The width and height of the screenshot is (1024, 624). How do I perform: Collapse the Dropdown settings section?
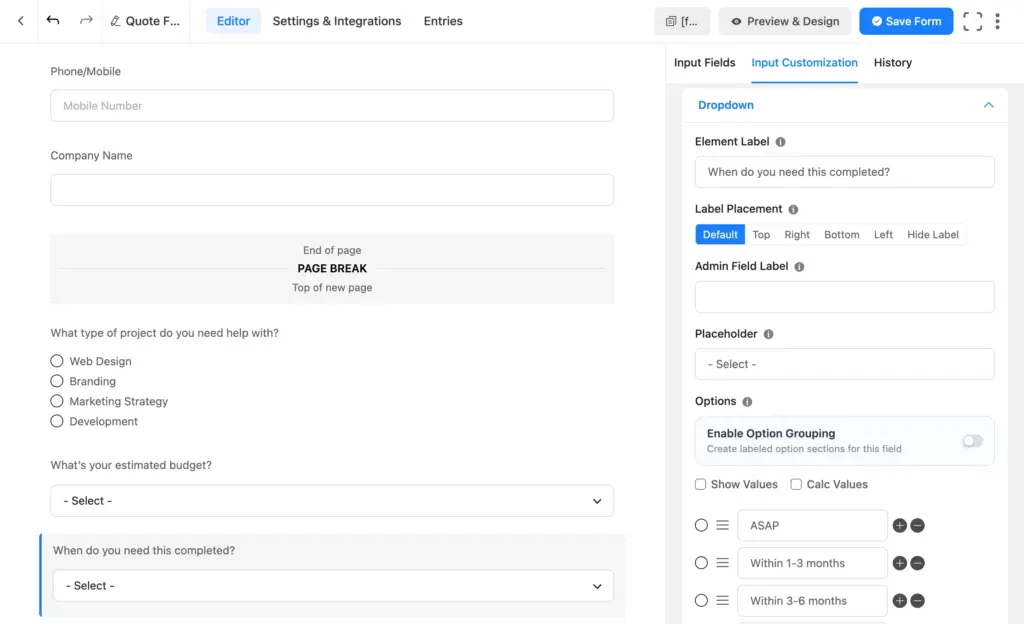989,105
